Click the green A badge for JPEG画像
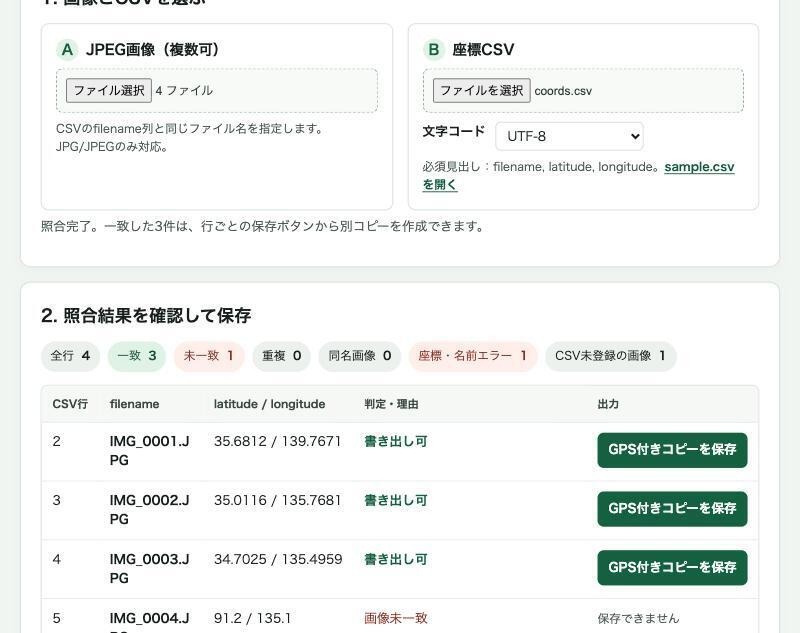Image resolution: width=800 pixels, height=633 pixels. click(x=67, y=50)
